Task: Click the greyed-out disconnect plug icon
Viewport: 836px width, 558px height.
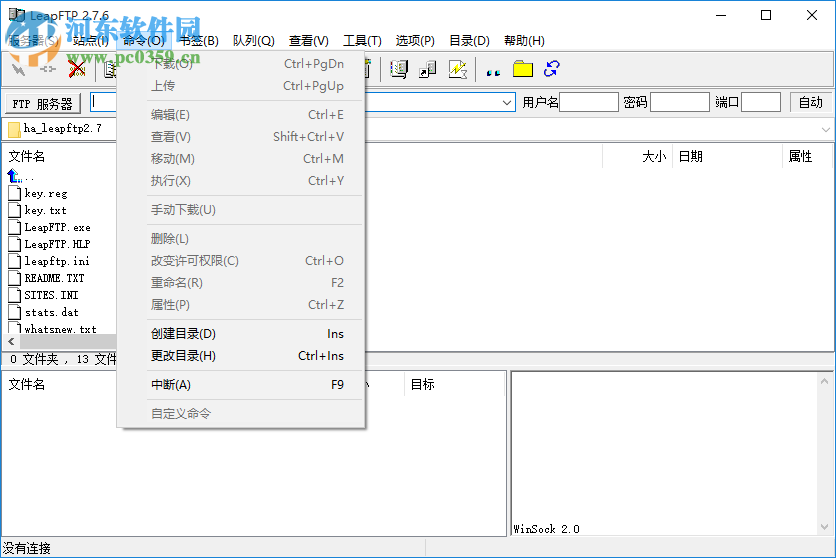Action: [47, 69]
